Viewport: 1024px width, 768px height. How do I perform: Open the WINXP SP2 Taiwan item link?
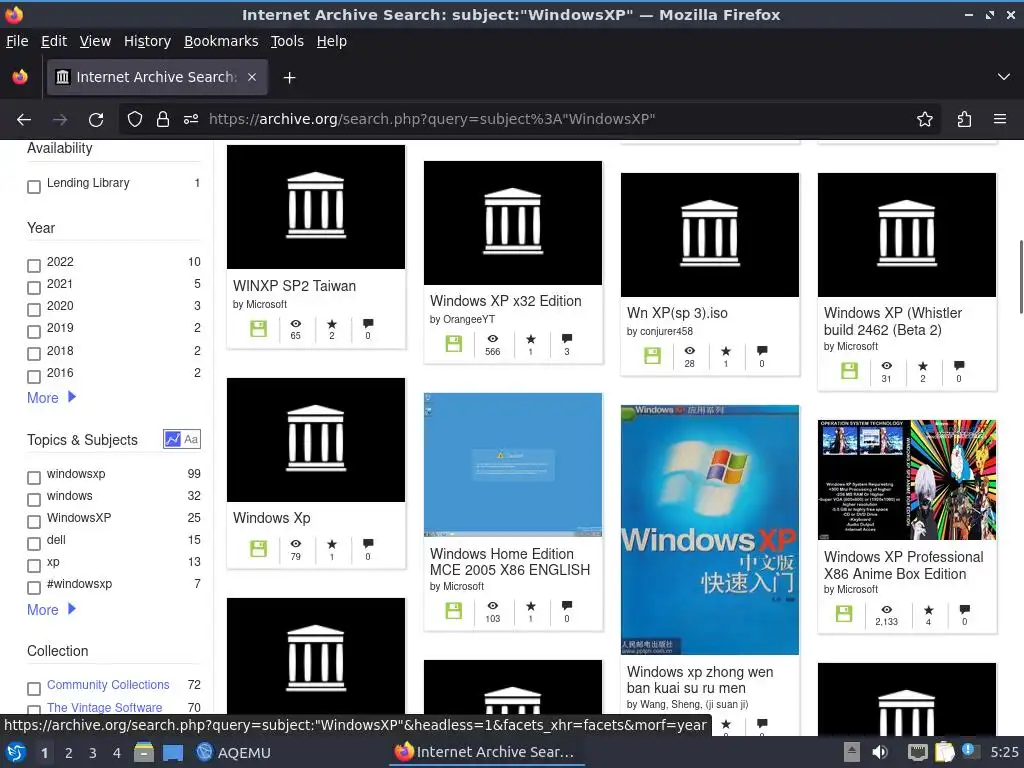295,286
